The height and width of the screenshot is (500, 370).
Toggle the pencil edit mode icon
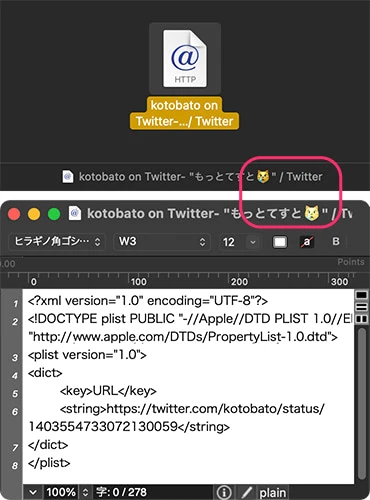point(247,492)
